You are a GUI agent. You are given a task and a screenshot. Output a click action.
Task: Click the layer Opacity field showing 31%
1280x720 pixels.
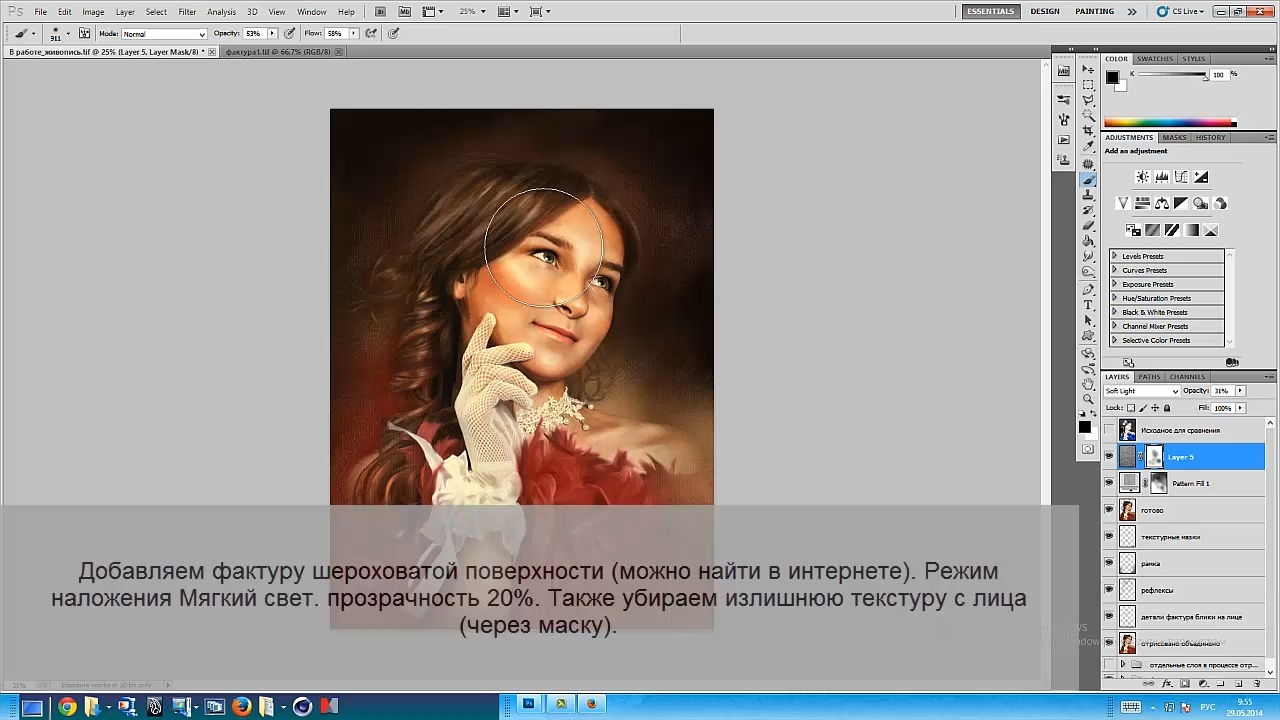click(x=1221, y=391)
